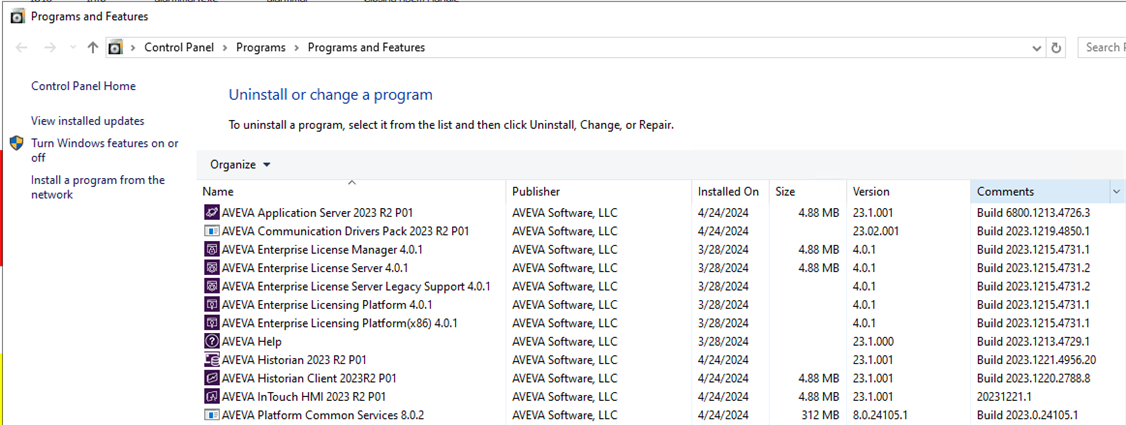This screenshot has width=1126, height=425.
Task: Expand the chevron after Control Panel breadcrumb
Action: (225, 47)
